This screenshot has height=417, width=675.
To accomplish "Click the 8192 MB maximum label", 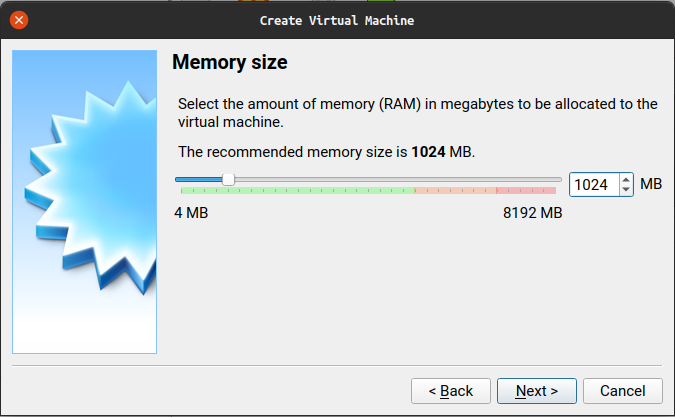I will click(533, 213).
